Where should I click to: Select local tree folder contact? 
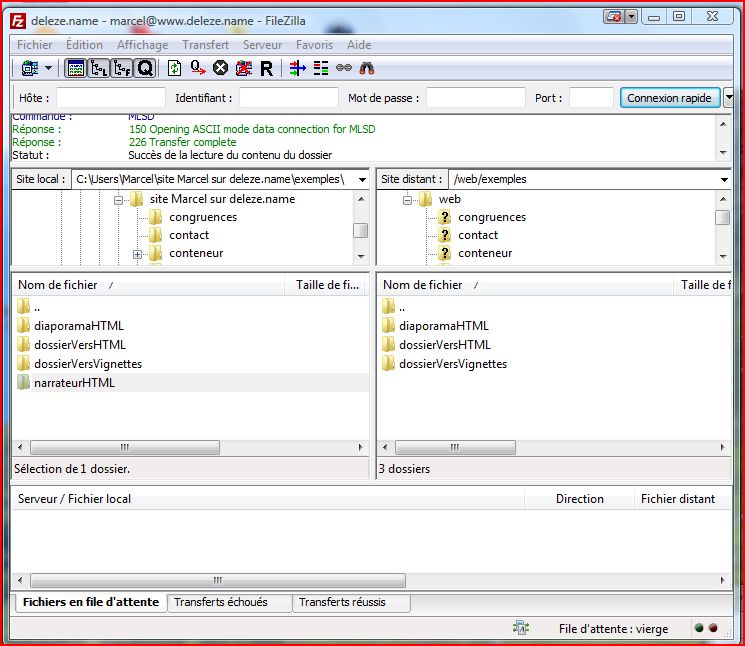pos(189,235)
